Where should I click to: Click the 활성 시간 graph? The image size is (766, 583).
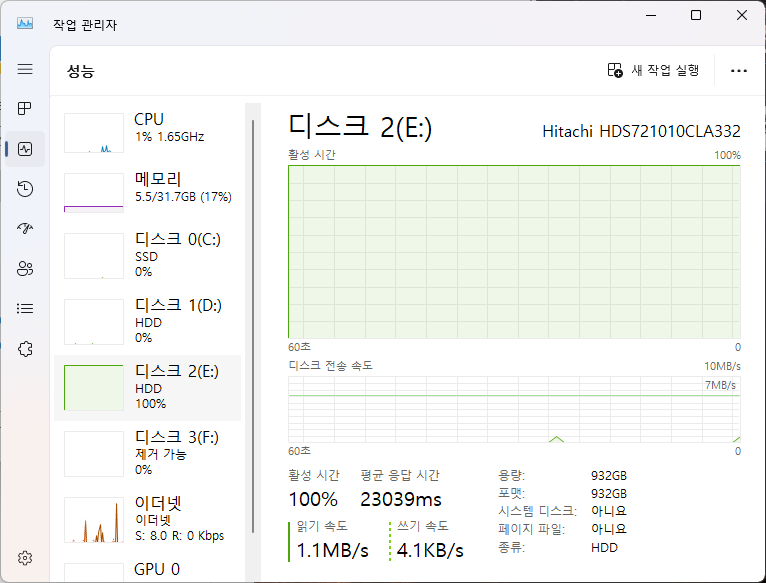click(514, 252)
